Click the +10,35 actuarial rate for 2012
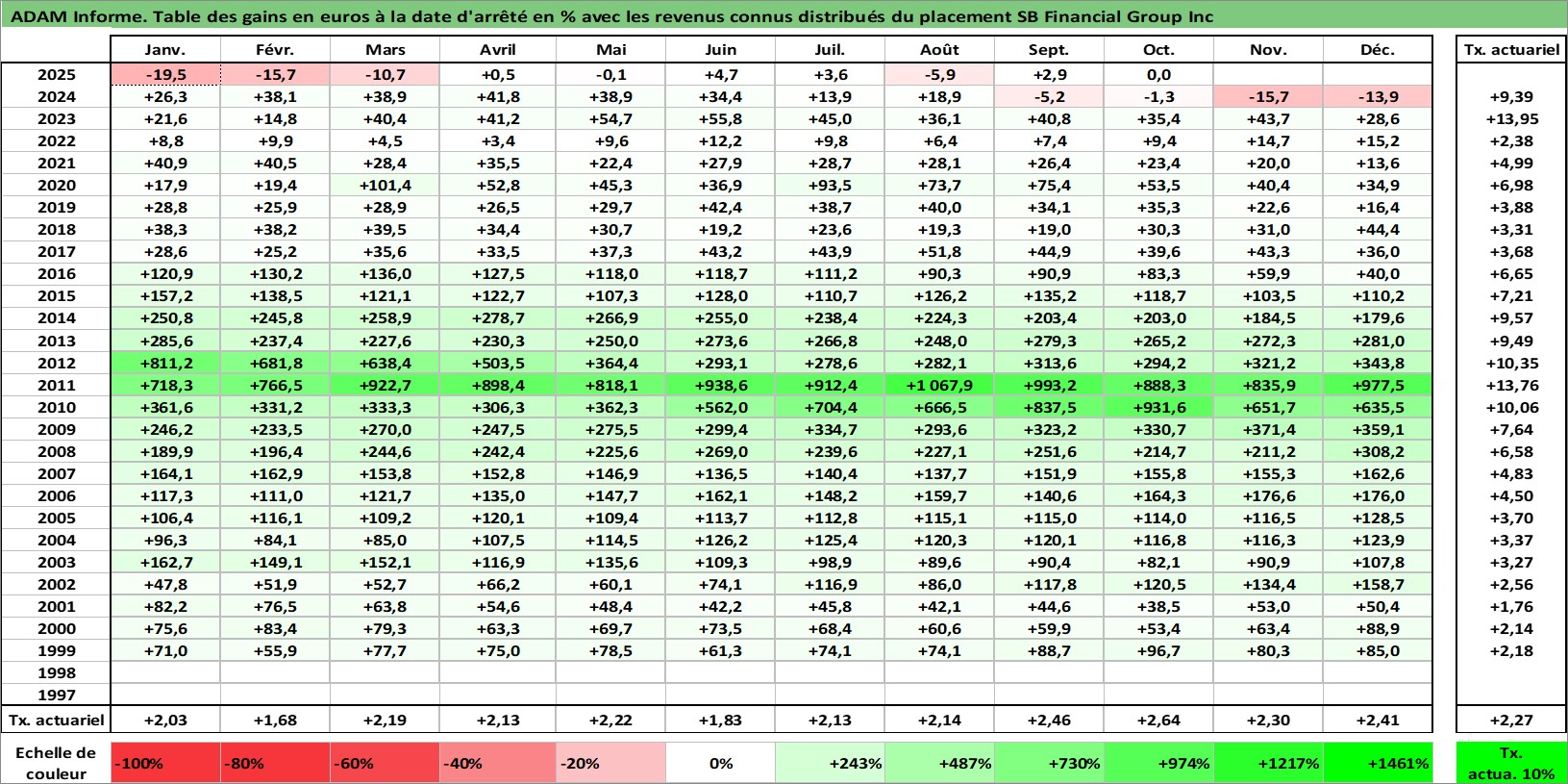1568x784 pixels. coord(1511,363)
